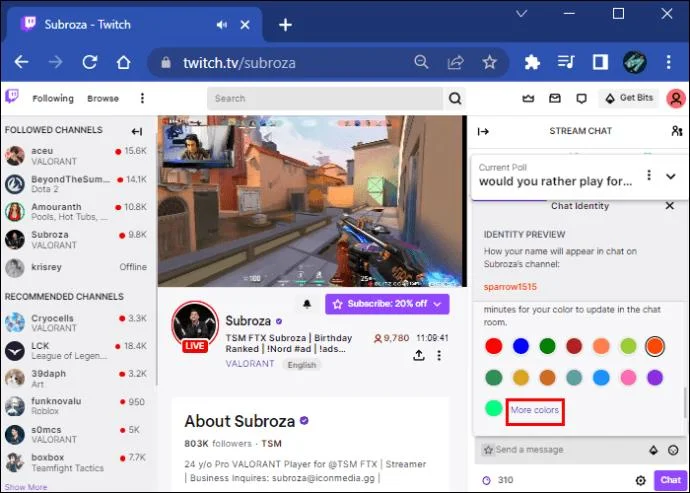Open the user profile avatar menu
690x493 pixels.
pyautogui.click(x=675, y=98)
